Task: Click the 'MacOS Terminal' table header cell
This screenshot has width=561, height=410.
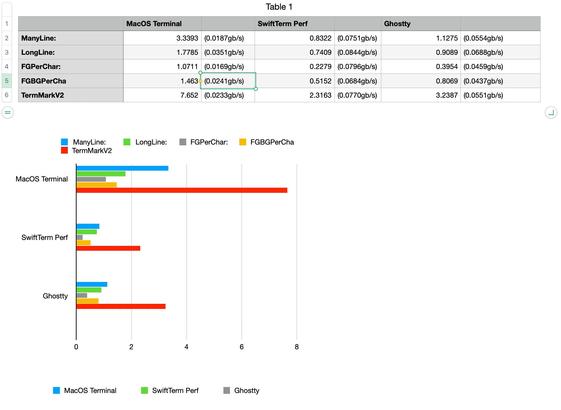Action: [163, 24]
